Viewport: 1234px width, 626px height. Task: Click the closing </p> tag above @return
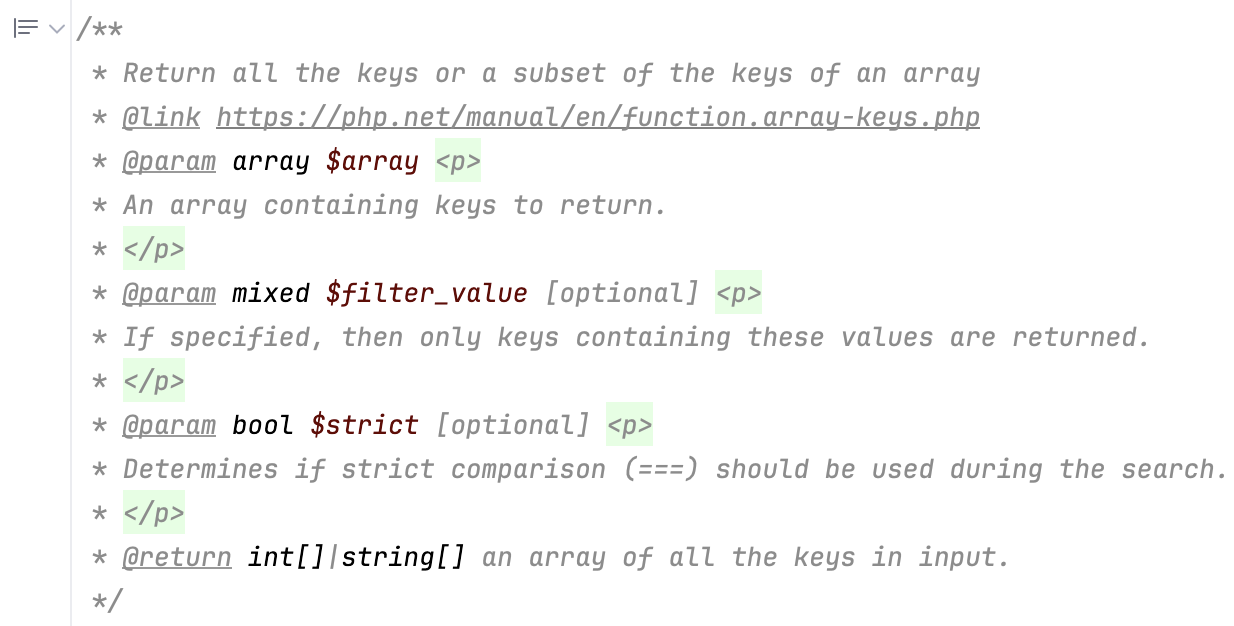[154, 513]
